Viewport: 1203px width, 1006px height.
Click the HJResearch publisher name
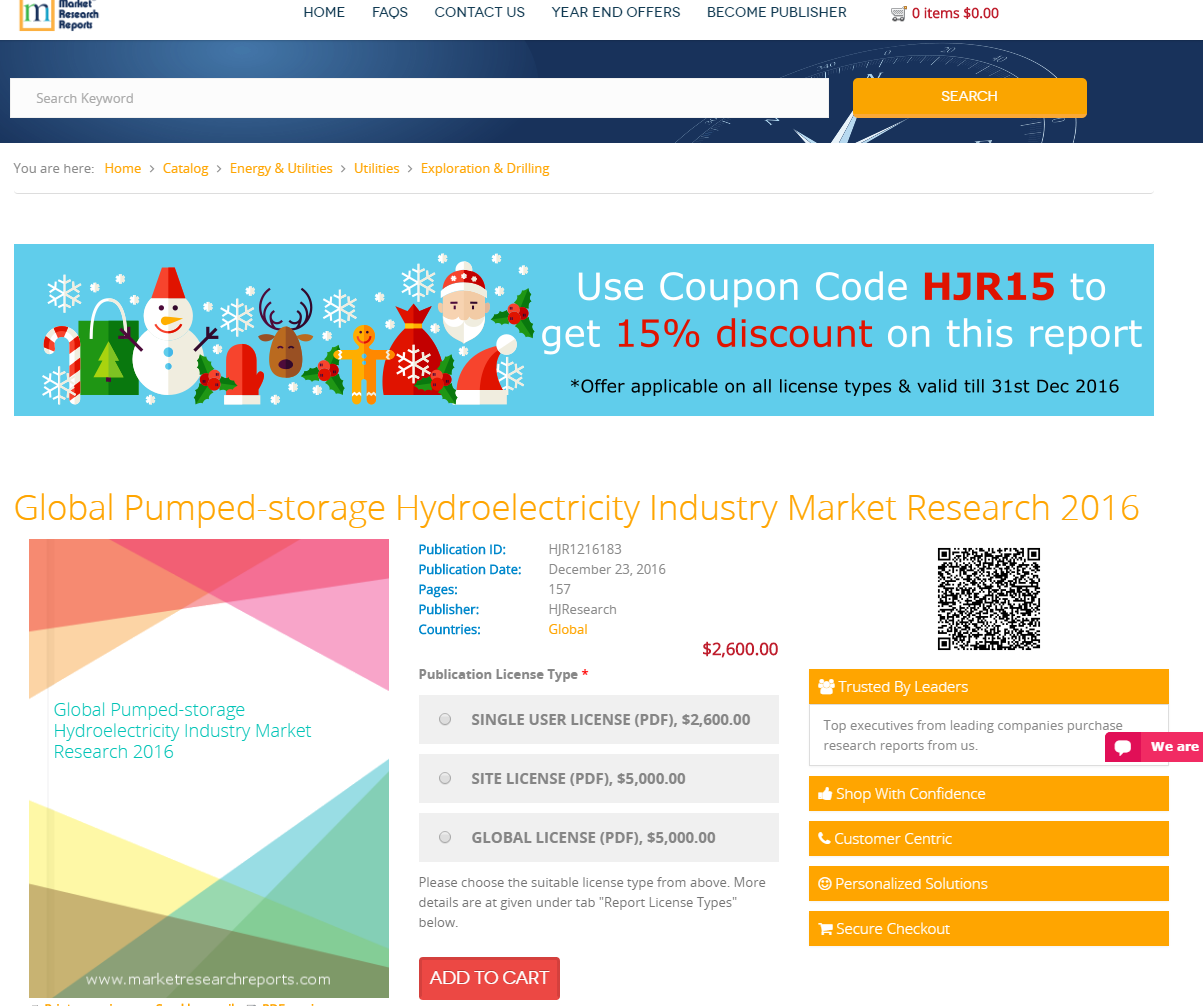[582, 610]
